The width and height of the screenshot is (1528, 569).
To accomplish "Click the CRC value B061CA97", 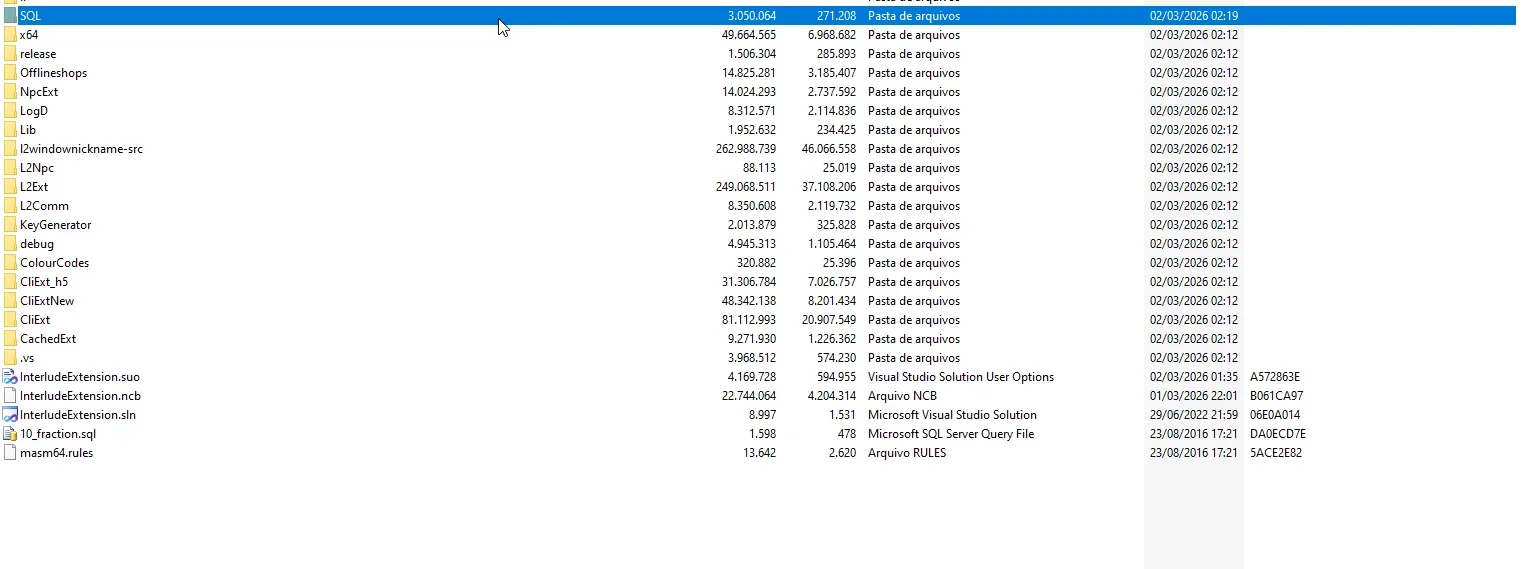I will coord(1276,396).
